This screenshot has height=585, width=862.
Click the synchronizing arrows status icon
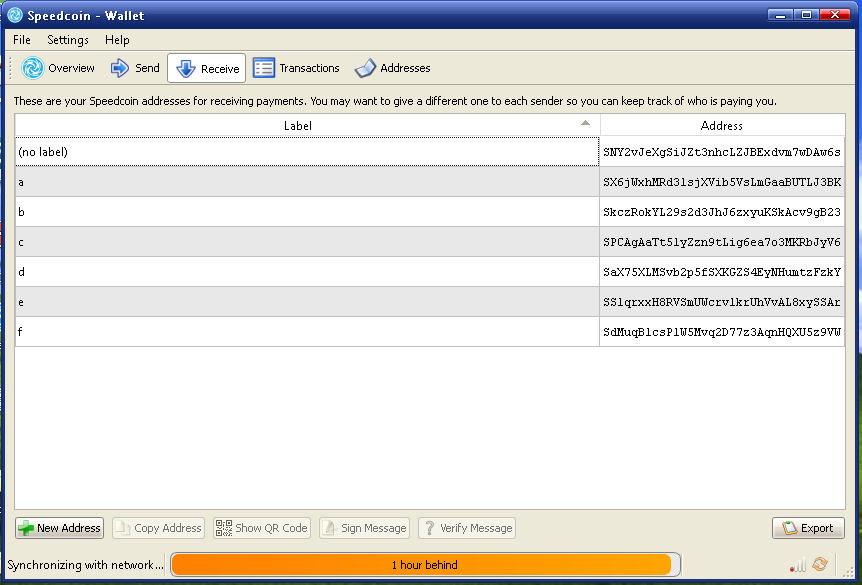click(820, 564)
